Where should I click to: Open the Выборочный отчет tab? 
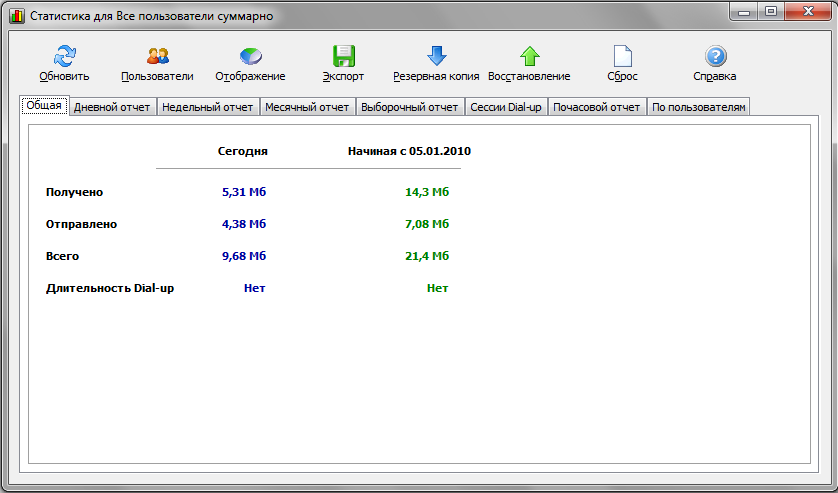tap(409, 107)
